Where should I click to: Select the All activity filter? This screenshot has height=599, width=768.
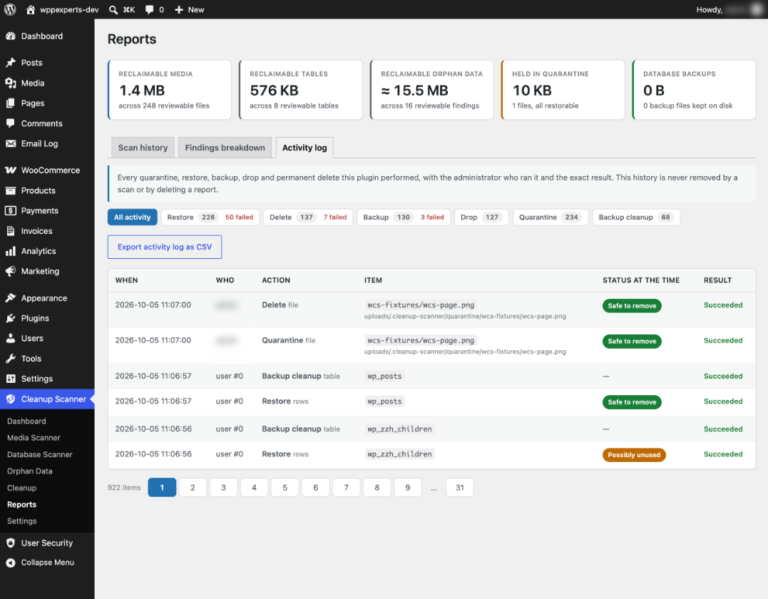point(132,217)
